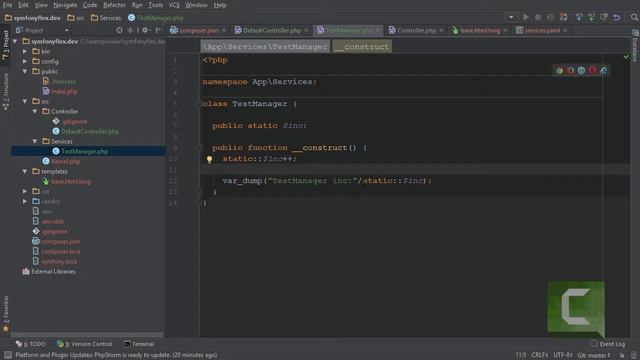The image size is (640, 360).
Task: Click the Run with Coverage icon
Action: (550, 18)
